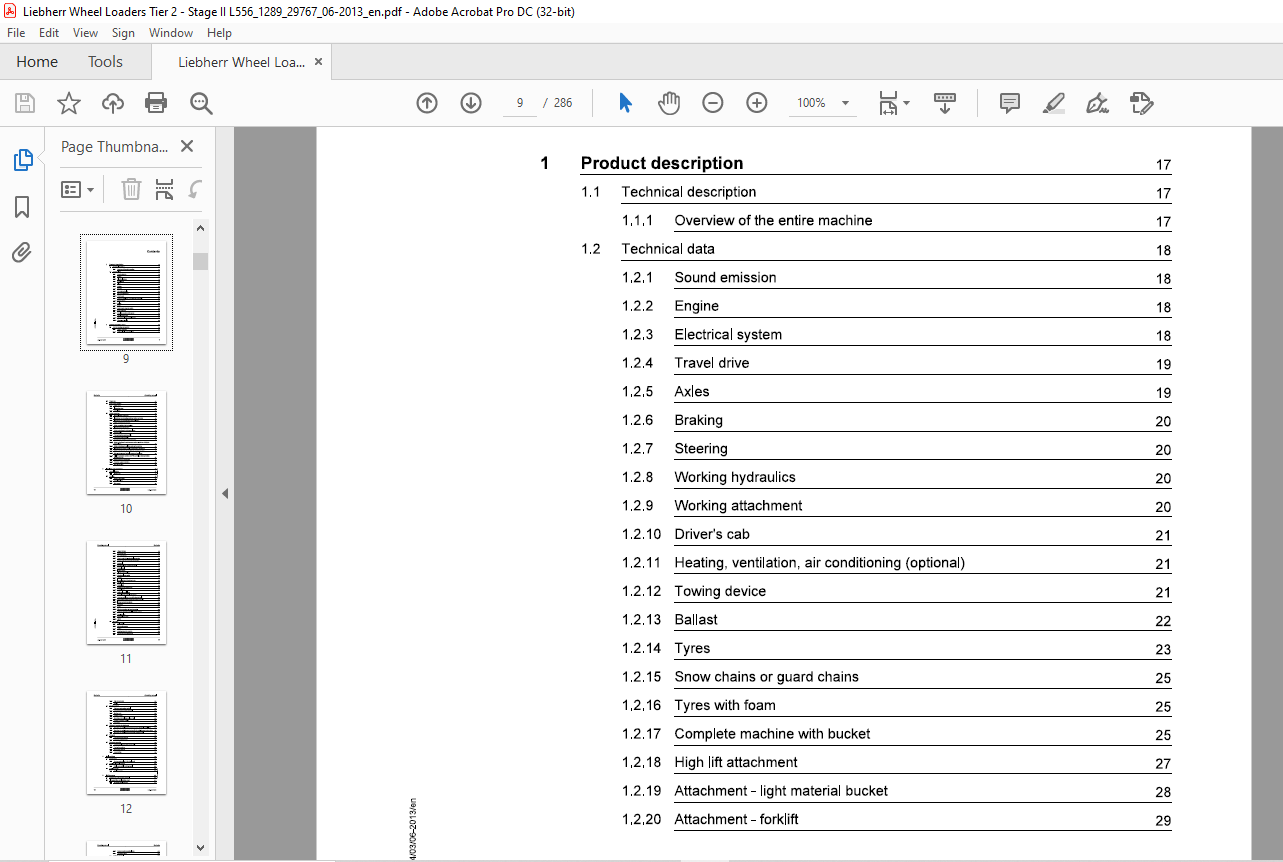
Task: Activate the selection arrow tool
Action: tap(626, 103)
